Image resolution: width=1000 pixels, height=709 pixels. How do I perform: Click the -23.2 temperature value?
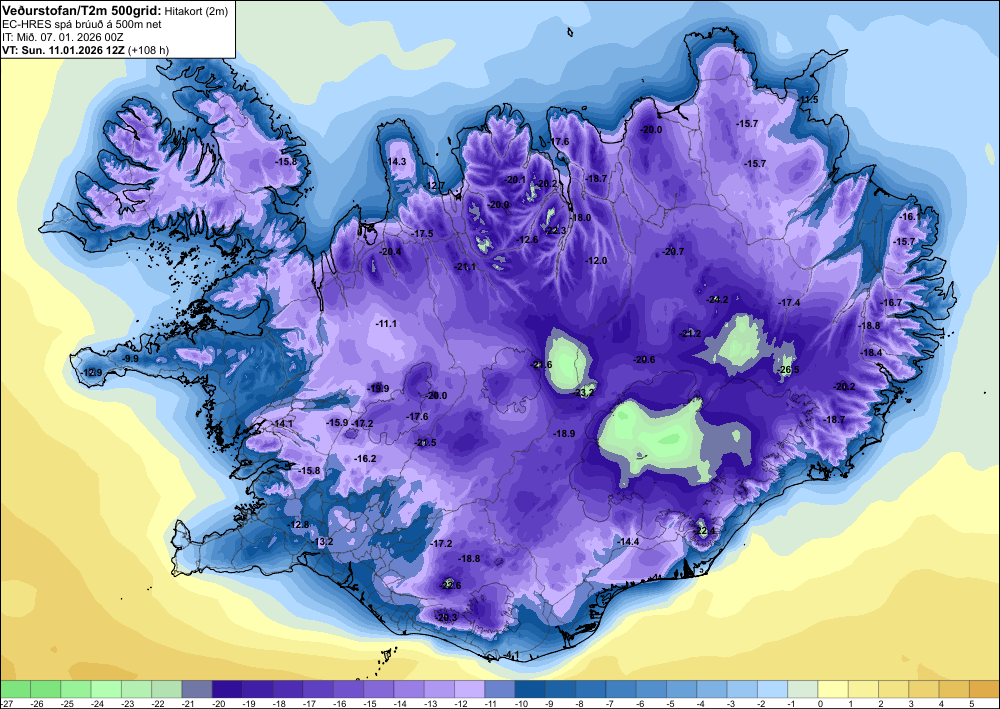[x=584, y=393]
